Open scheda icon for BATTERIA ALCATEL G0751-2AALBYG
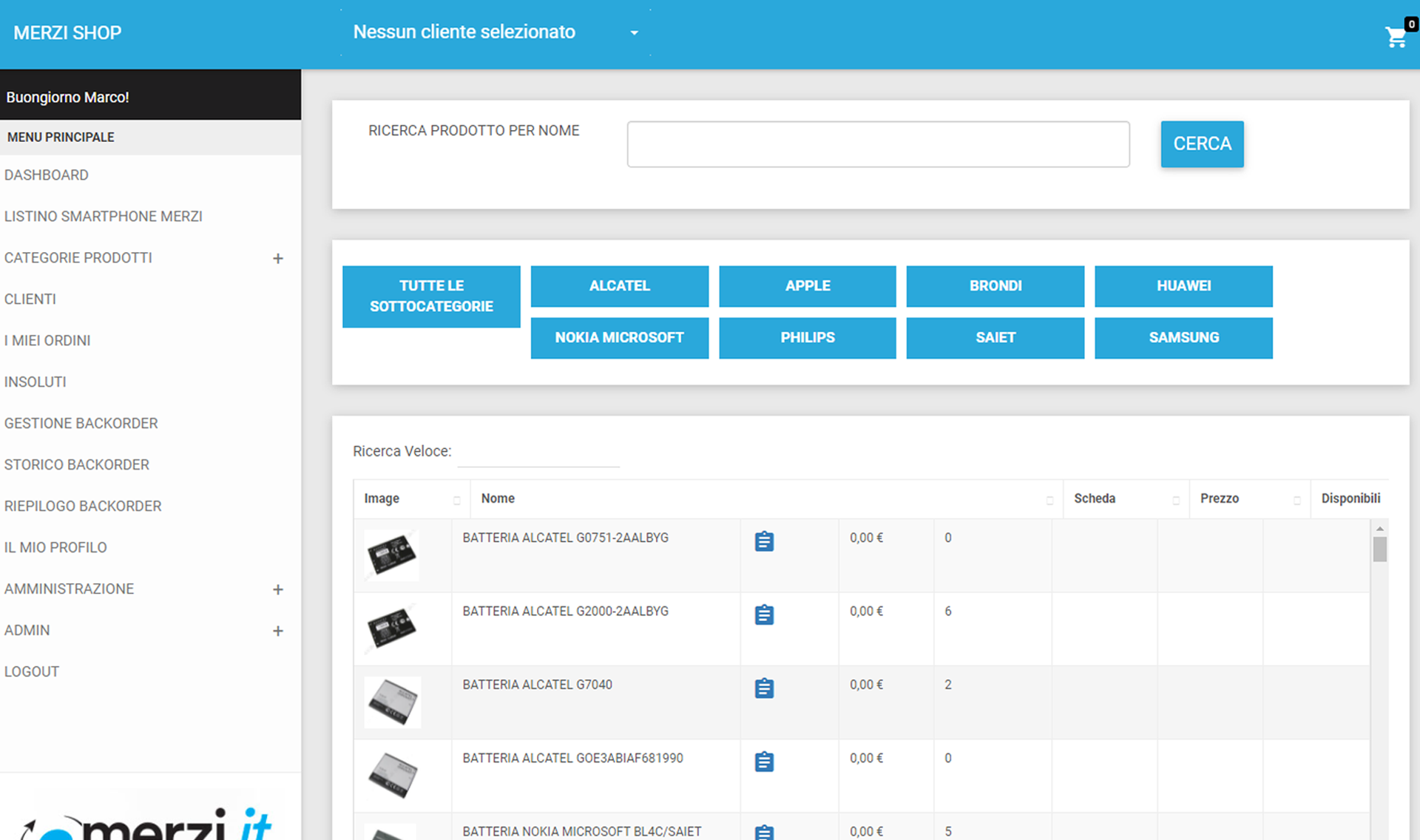This screenshot has width=1420, height=840. pos(764,541)
